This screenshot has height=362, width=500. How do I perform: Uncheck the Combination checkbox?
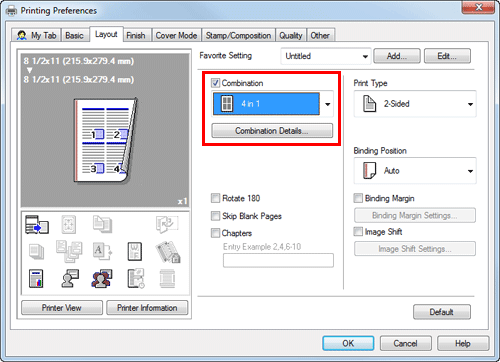point(215,83)
